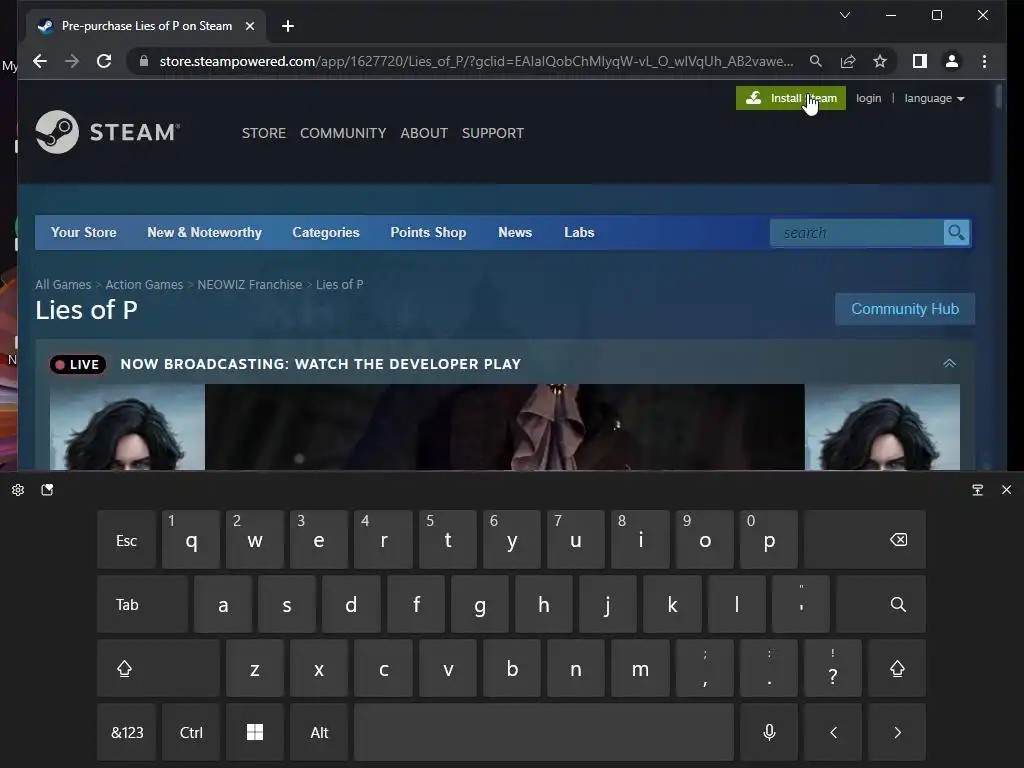Viewport: 1024px width, 768px height.
Task: Close the Lies of P browser tab
Action: (x=249, y=26)
